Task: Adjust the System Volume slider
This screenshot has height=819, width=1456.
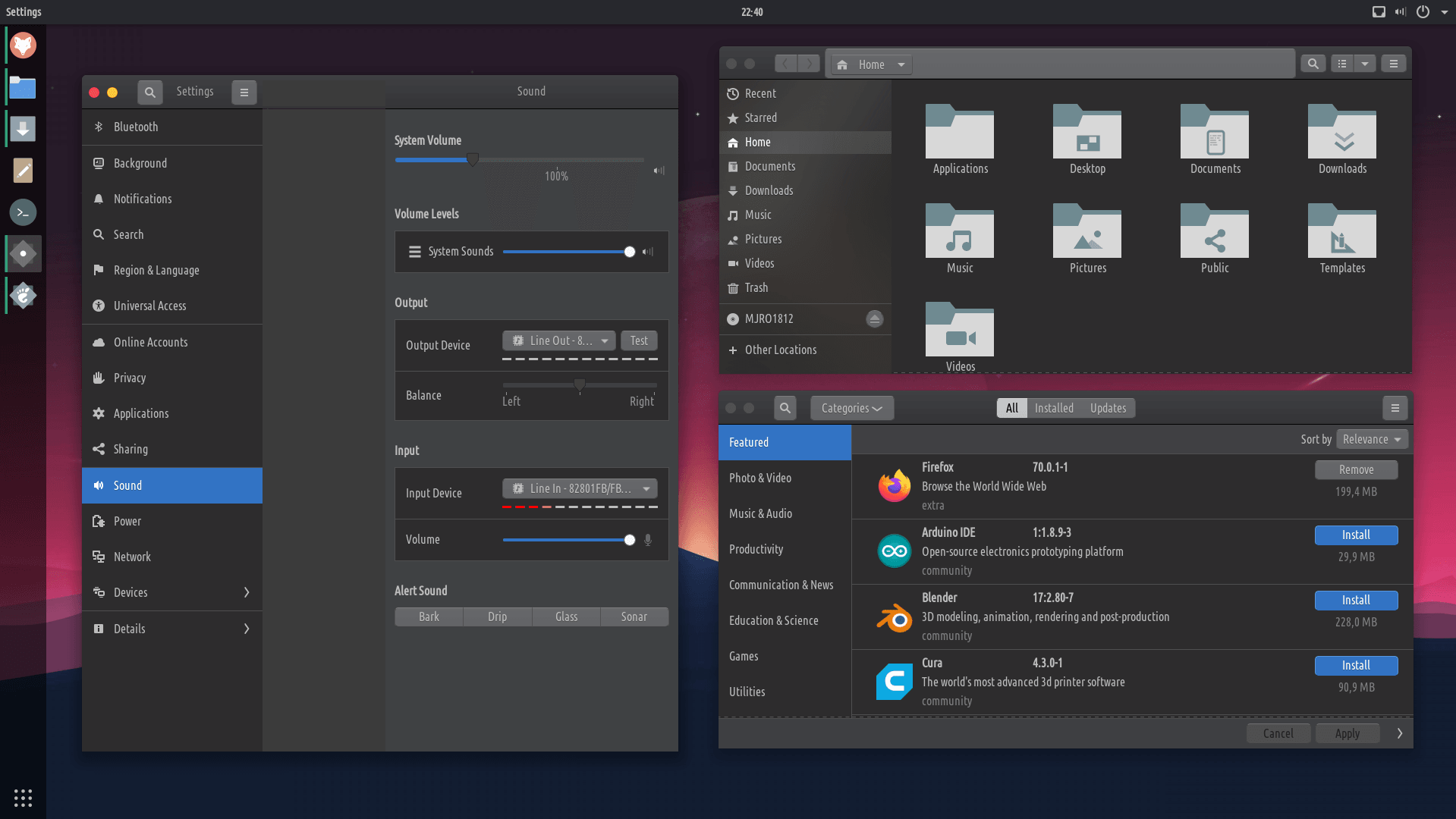Action: [x=473, y=159]
